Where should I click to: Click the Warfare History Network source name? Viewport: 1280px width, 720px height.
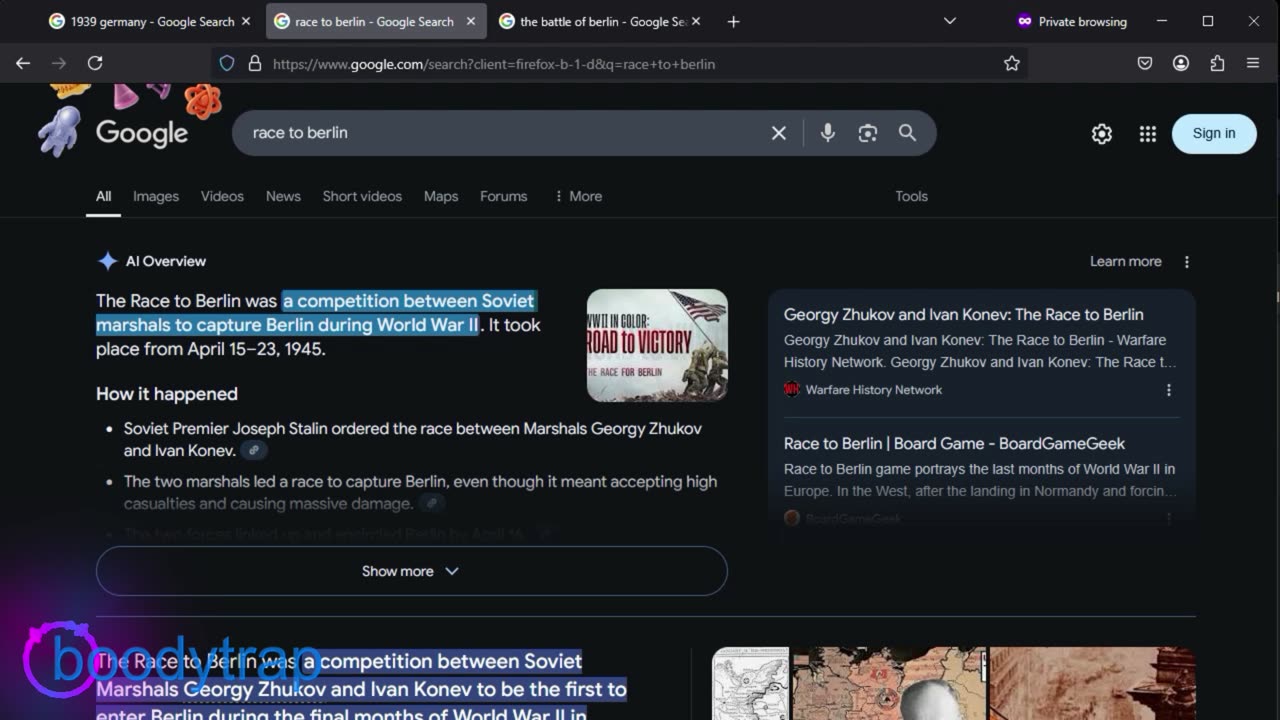(874, 390)
